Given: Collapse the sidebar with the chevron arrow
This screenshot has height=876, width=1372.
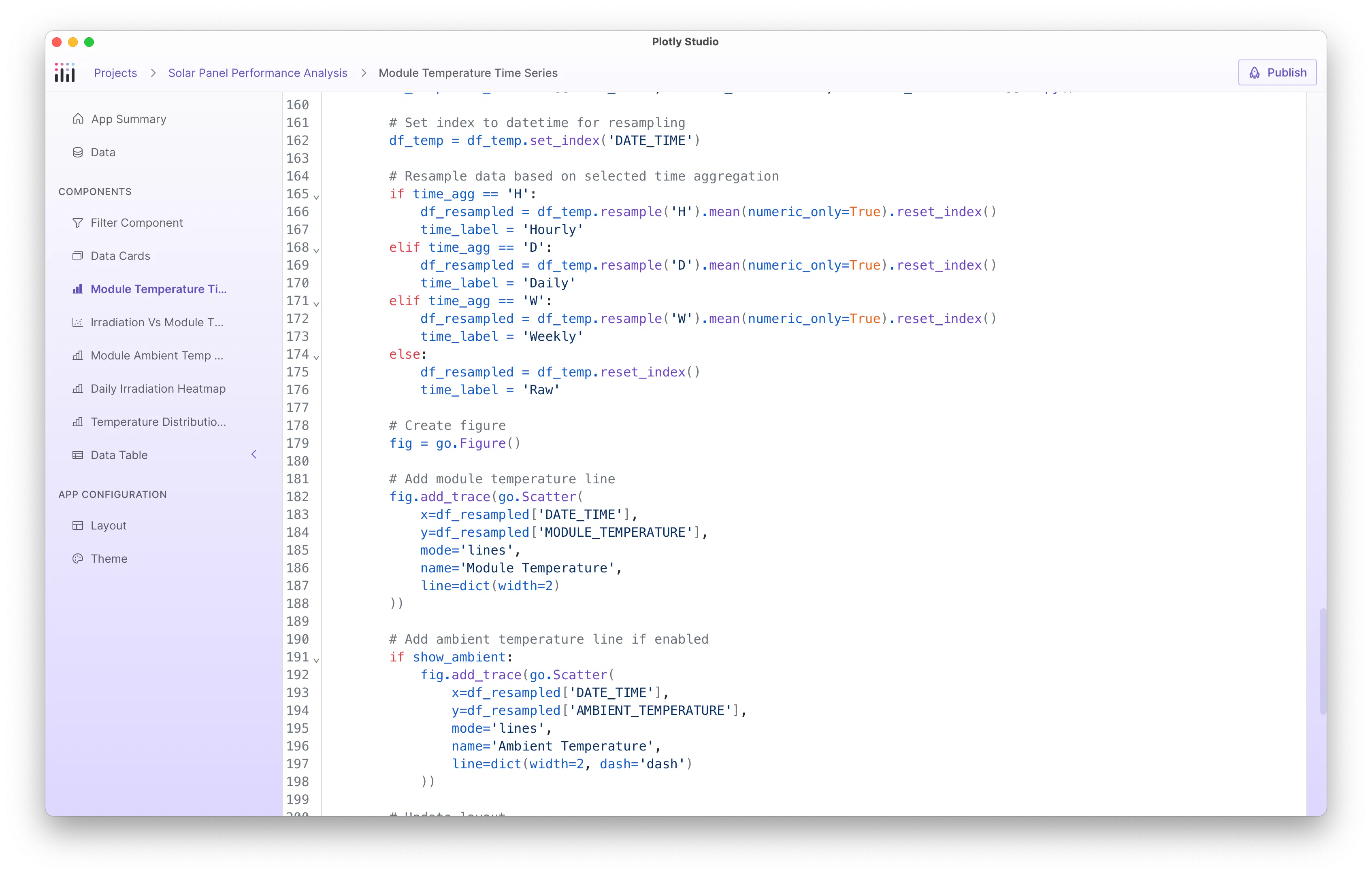Looking at the screenshot, I should coord(254,454).
